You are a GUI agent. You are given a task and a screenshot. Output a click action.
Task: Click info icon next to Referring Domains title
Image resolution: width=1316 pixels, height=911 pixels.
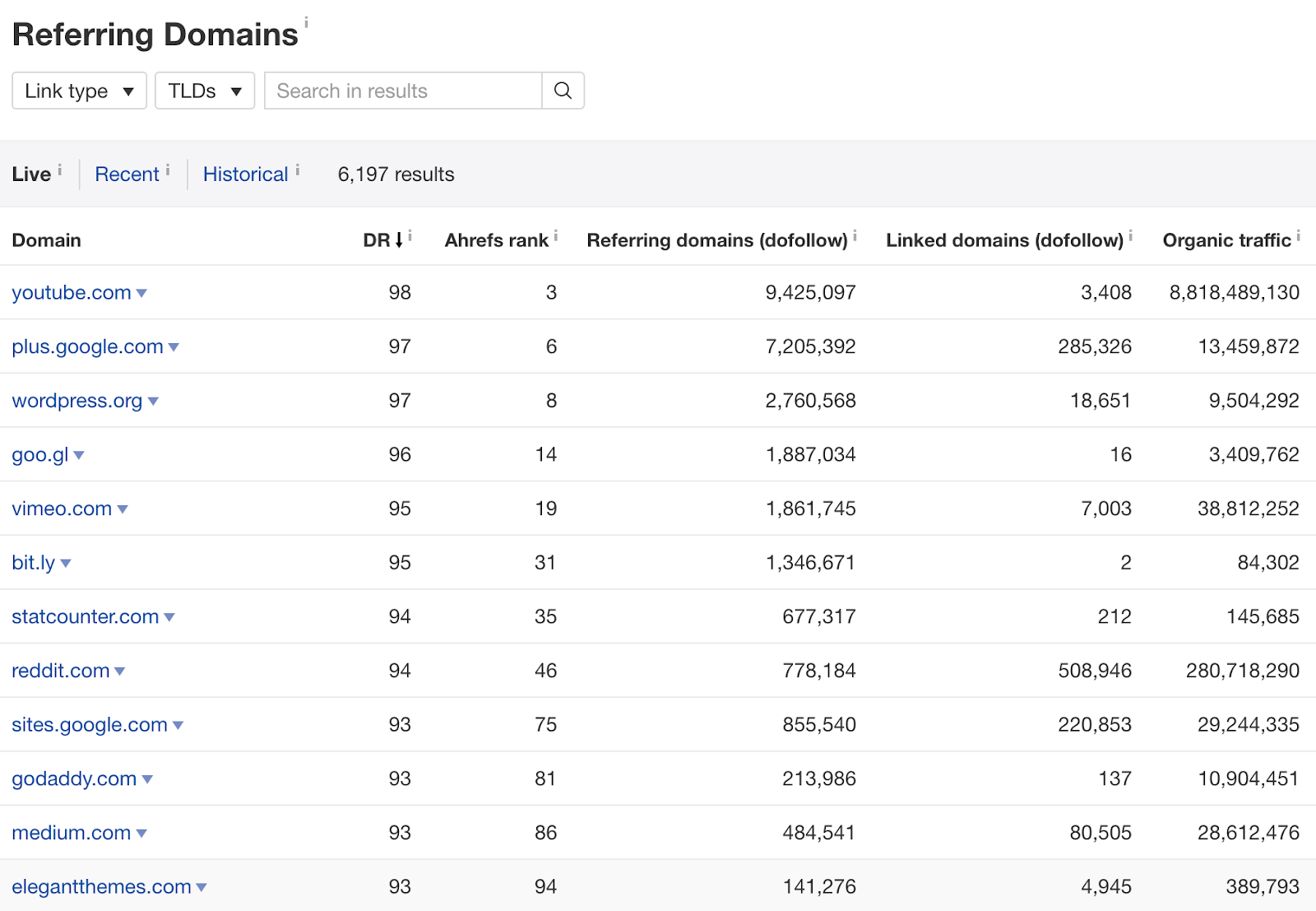[x=306, y=22]
